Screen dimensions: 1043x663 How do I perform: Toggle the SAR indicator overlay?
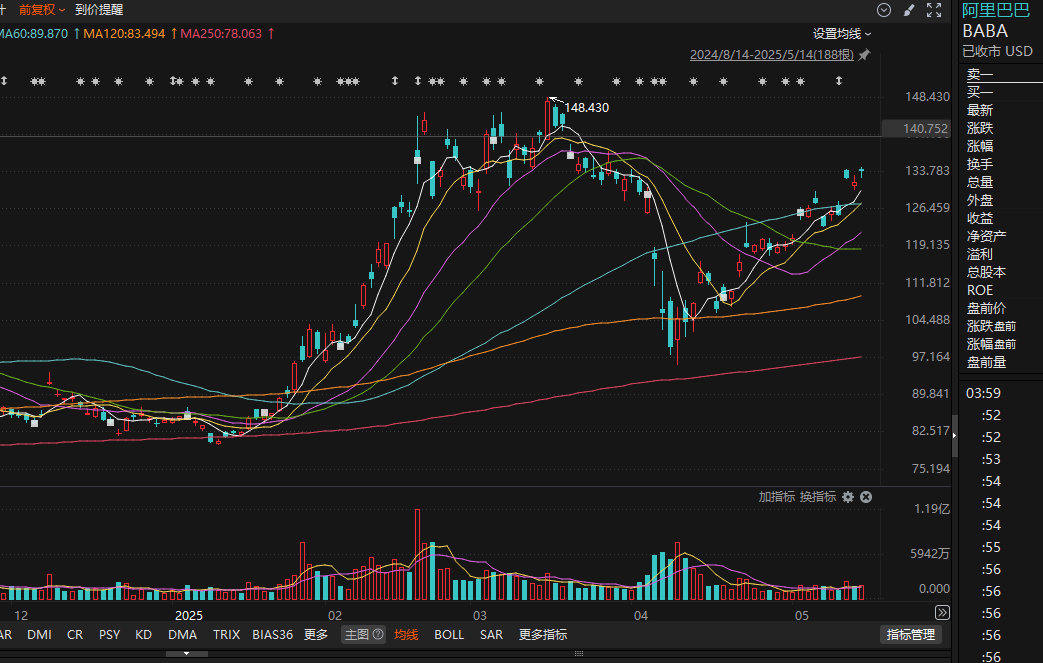(x=491, y=635)
